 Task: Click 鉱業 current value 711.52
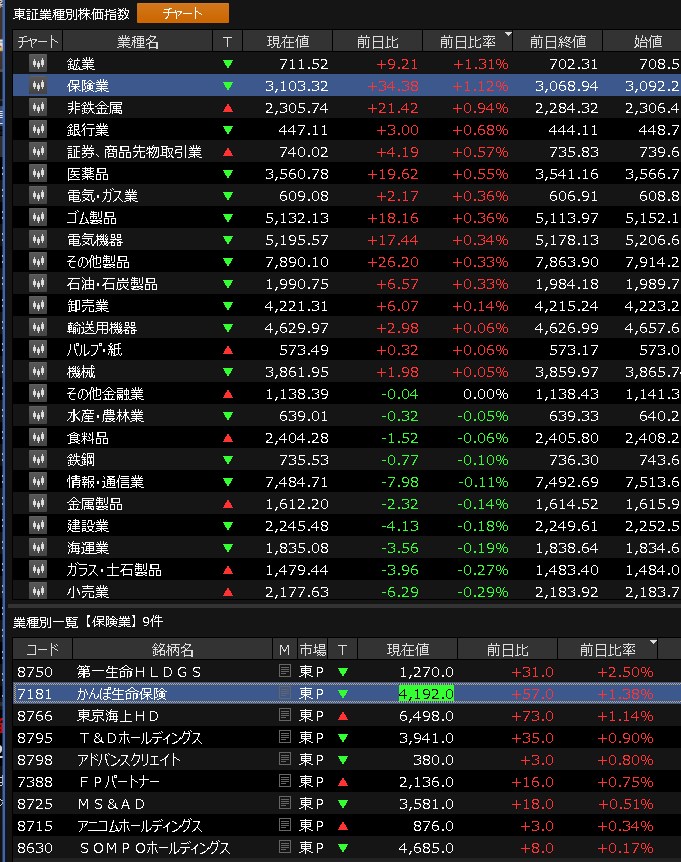(303, 64)
